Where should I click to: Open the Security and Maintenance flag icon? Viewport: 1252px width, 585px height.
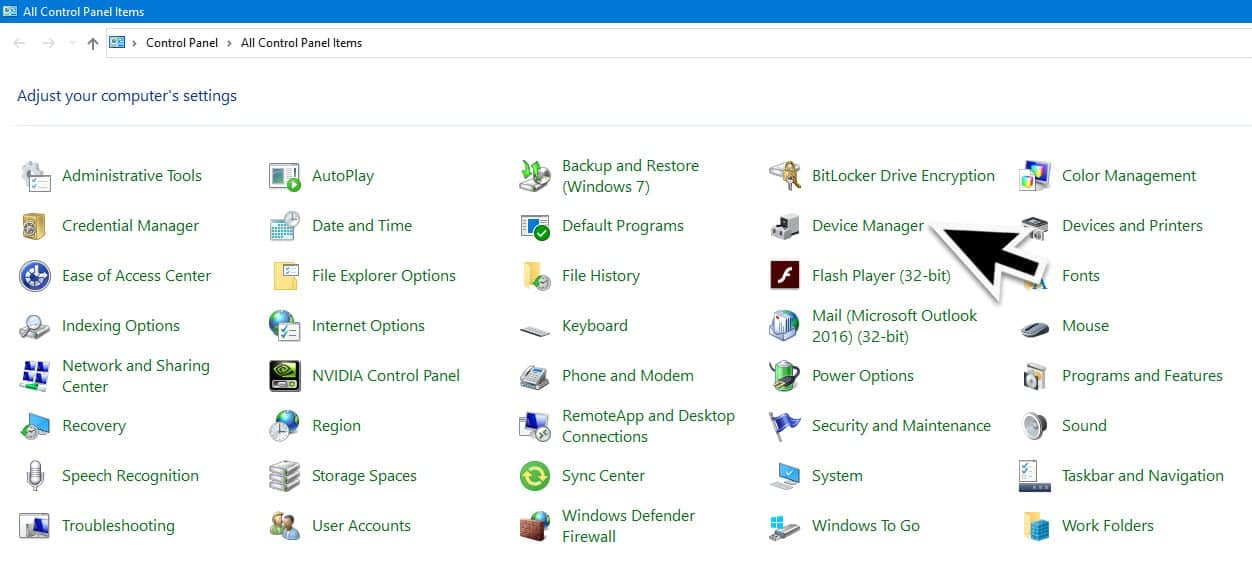tap(785, 426)
